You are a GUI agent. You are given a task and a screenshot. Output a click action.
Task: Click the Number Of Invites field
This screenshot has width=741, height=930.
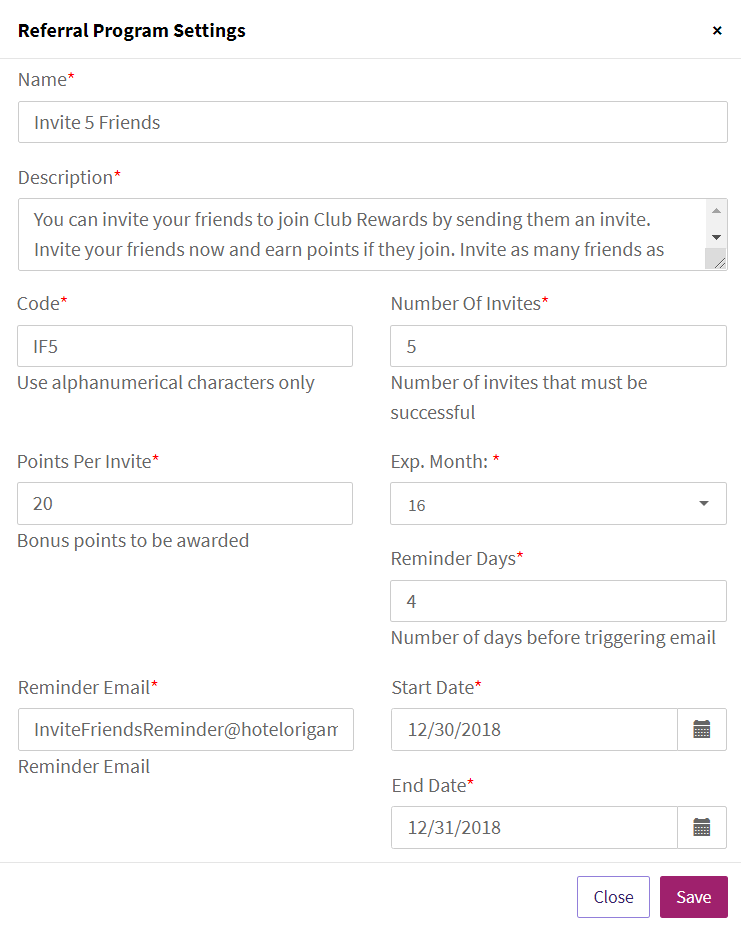(x=558, y=346)
